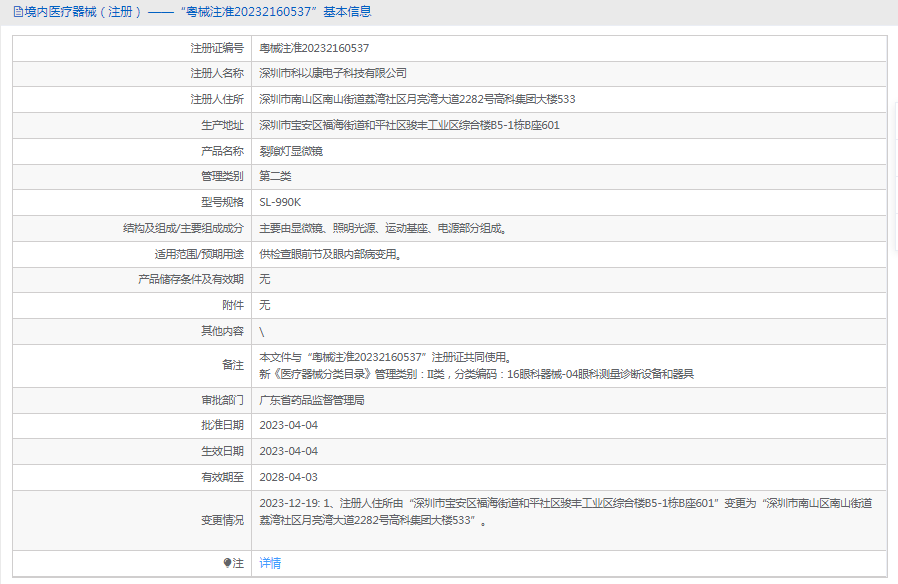Screen dimensions: 898x584
Task: Select 无 in the 附件 row
Action: pyautogui.click(x=265, y=305)
